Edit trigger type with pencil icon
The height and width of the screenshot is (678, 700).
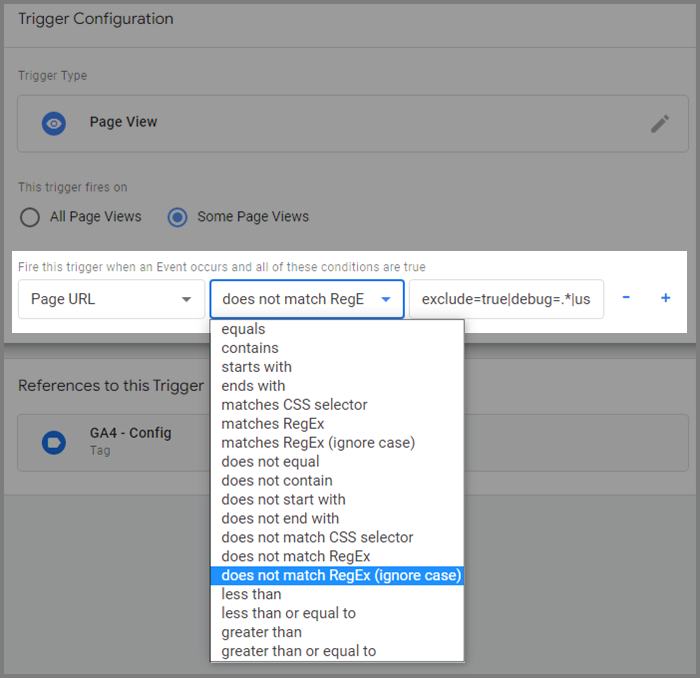coord(659,124)
